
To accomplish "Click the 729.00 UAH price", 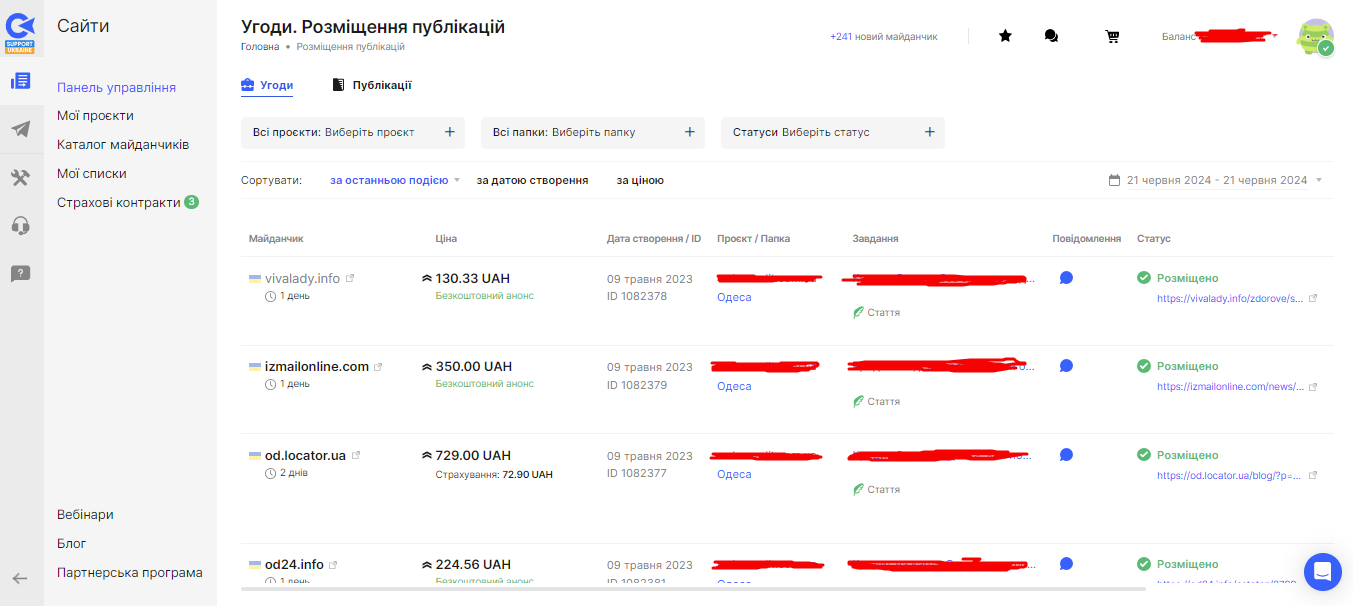I will click(x=473, y=455).
